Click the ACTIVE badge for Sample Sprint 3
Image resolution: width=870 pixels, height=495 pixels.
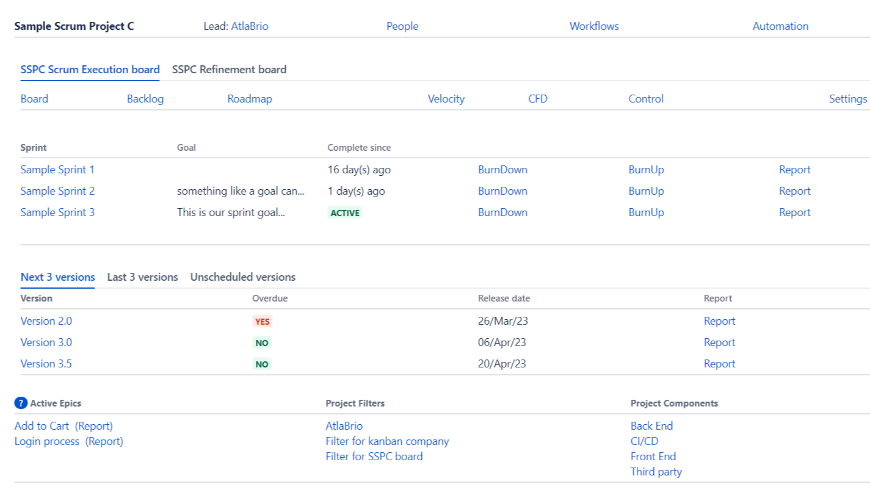[x=345, y=213]
